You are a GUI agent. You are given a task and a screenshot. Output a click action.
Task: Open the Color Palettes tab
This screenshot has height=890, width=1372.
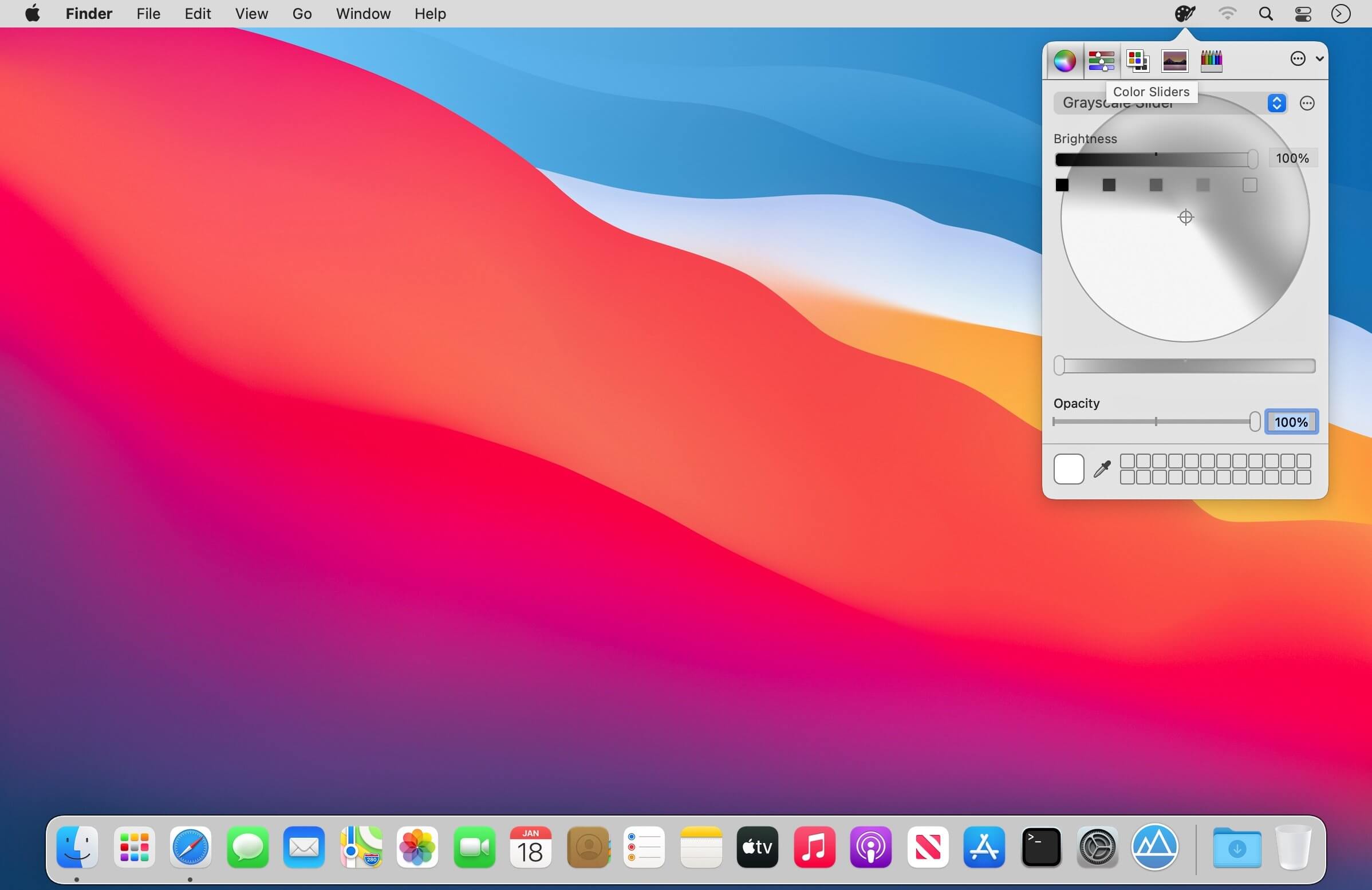1138,60
